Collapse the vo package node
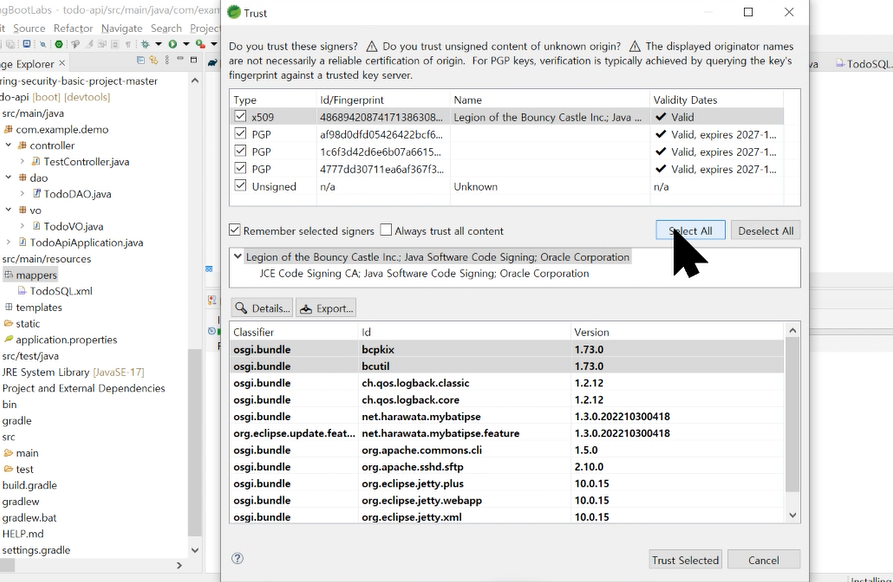893x582 pixels. 9,210
